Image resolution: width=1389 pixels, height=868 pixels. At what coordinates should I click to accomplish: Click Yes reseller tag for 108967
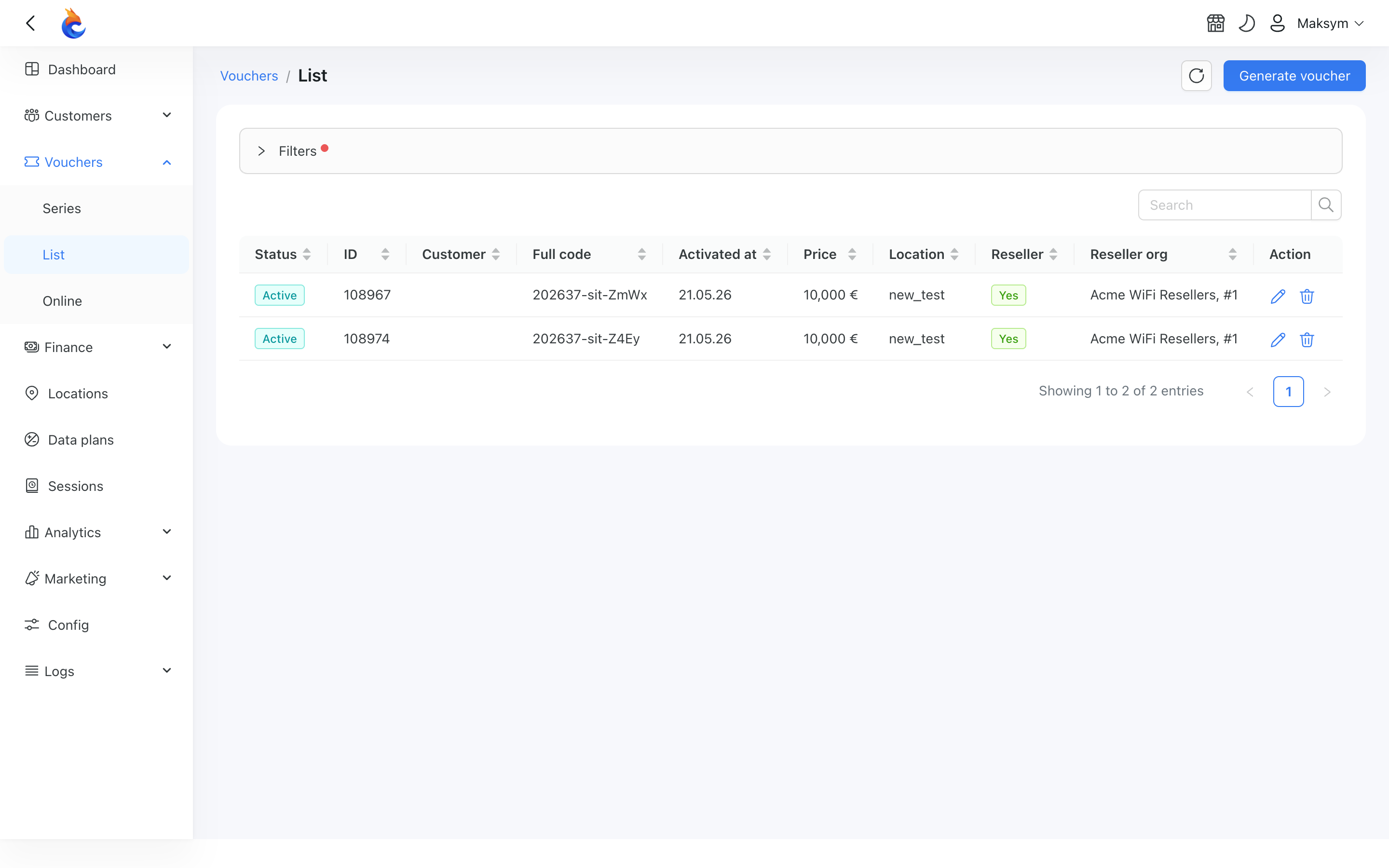click(x=1008, y=295)
